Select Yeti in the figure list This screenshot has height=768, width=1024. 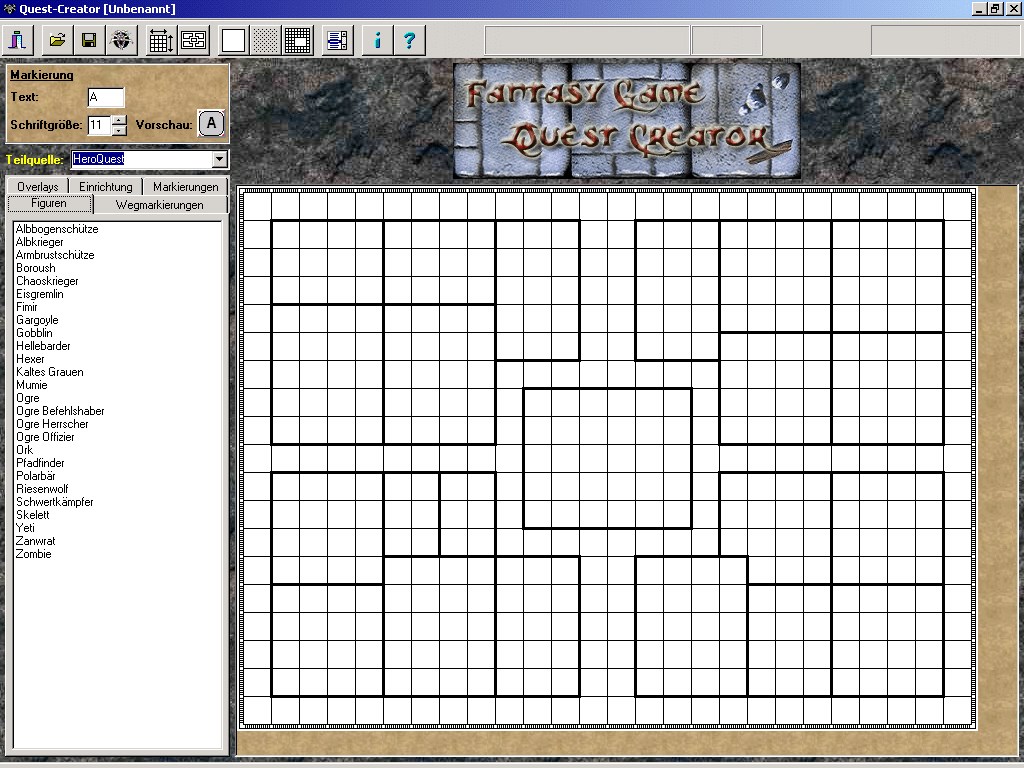pyautogui.click(x=25, y=528)
